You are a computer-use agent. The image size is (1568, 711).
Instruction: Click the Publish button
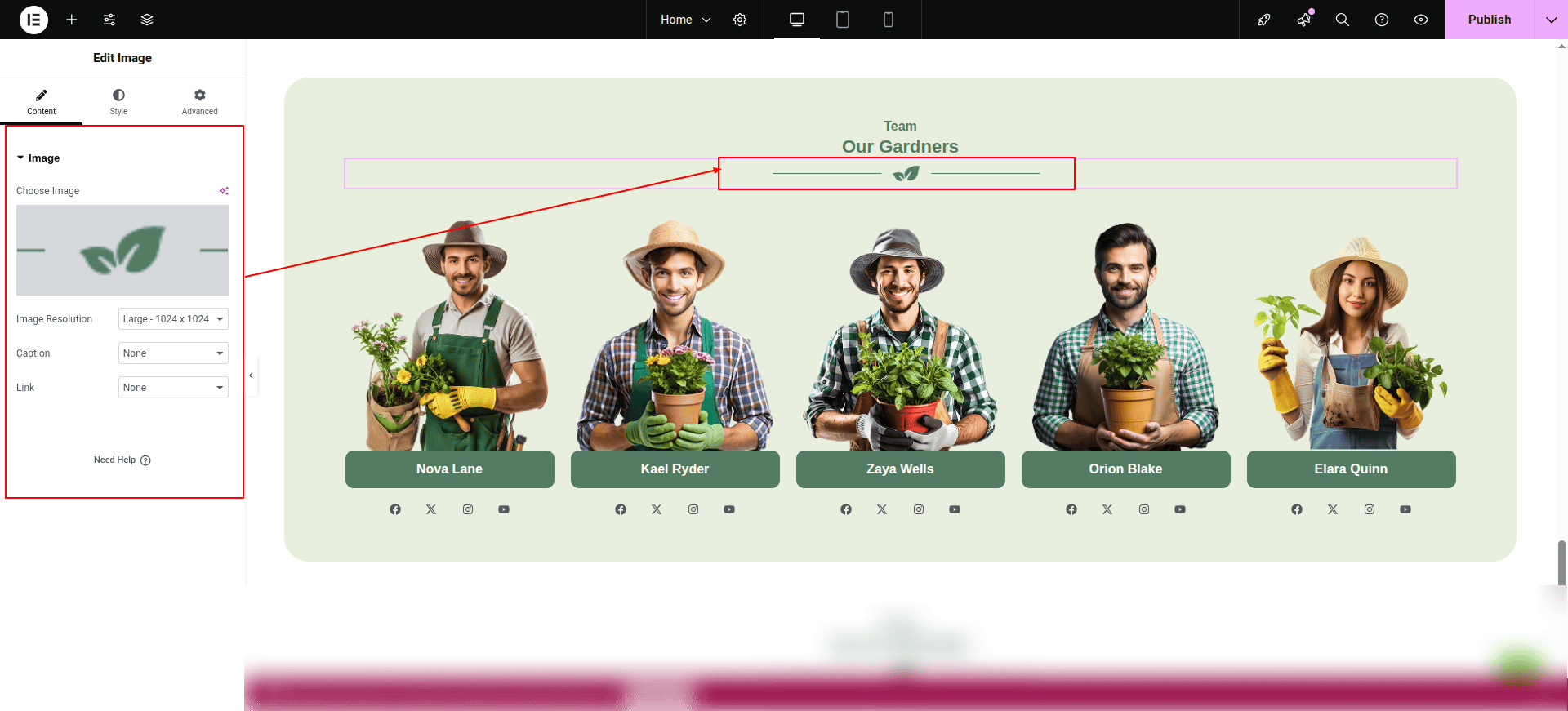point(1490,20)
